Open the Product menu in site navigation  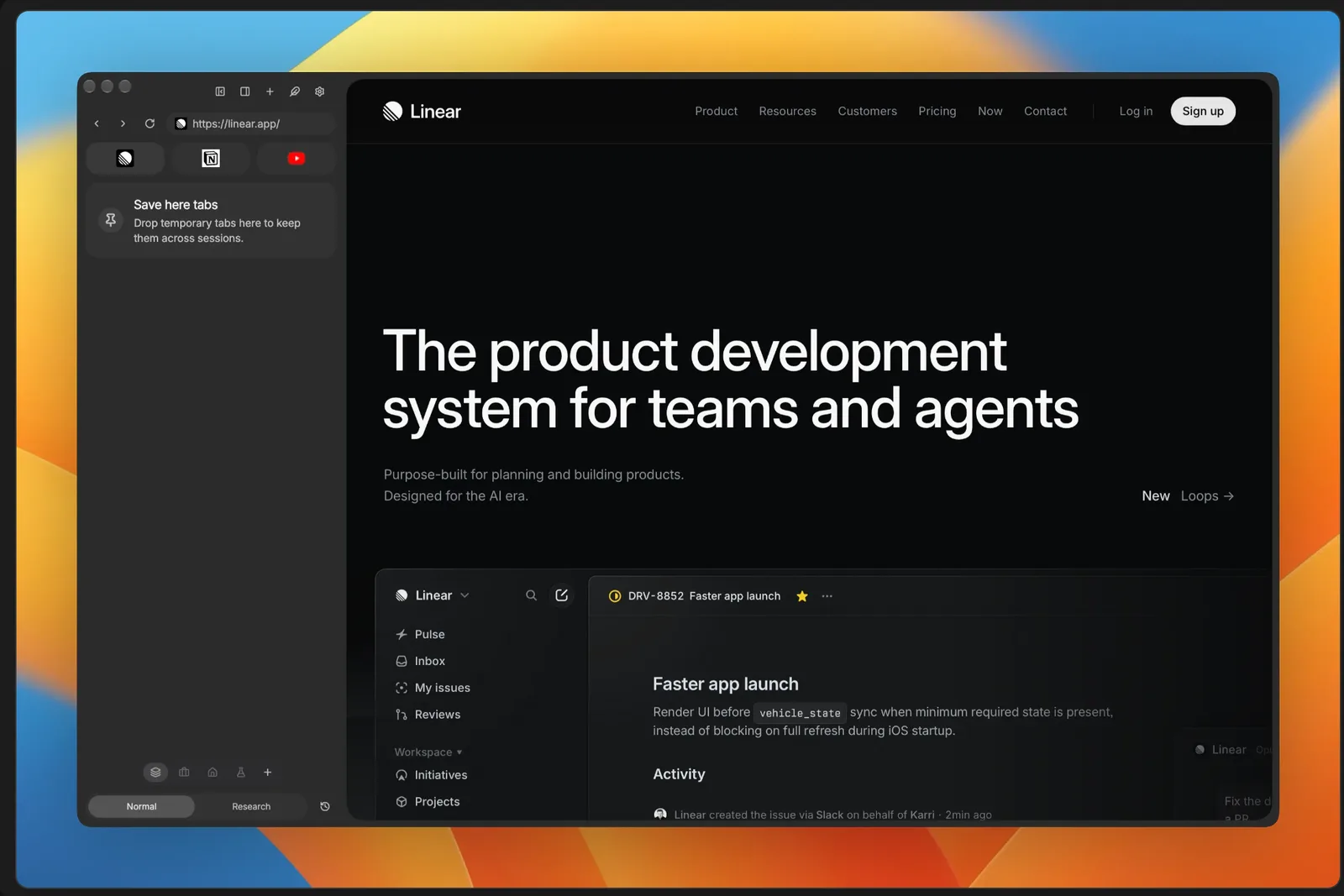[x=717, y=111]
